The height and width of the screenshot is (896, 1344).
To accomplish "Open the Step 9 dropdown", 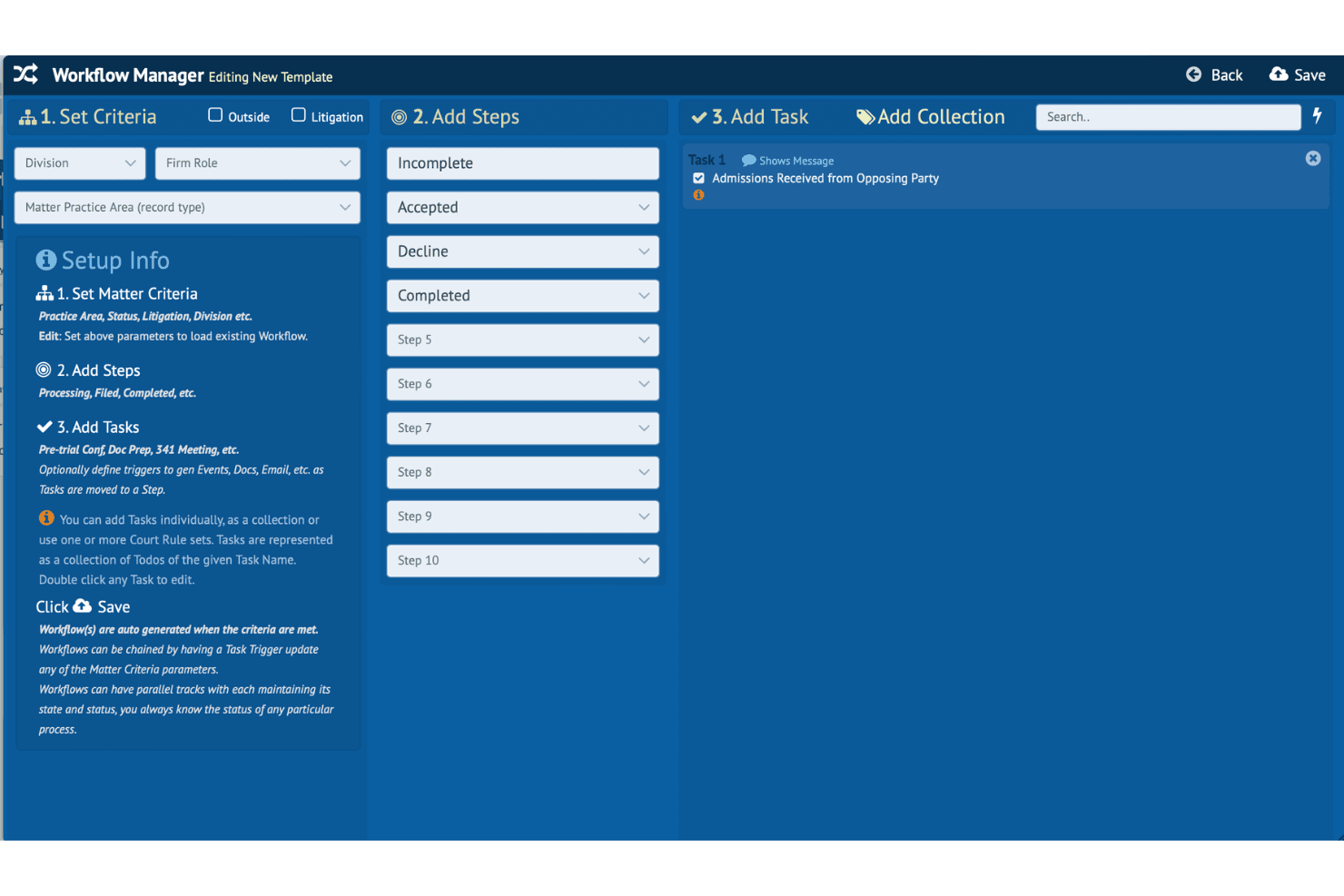I will [x=523, y=517].
